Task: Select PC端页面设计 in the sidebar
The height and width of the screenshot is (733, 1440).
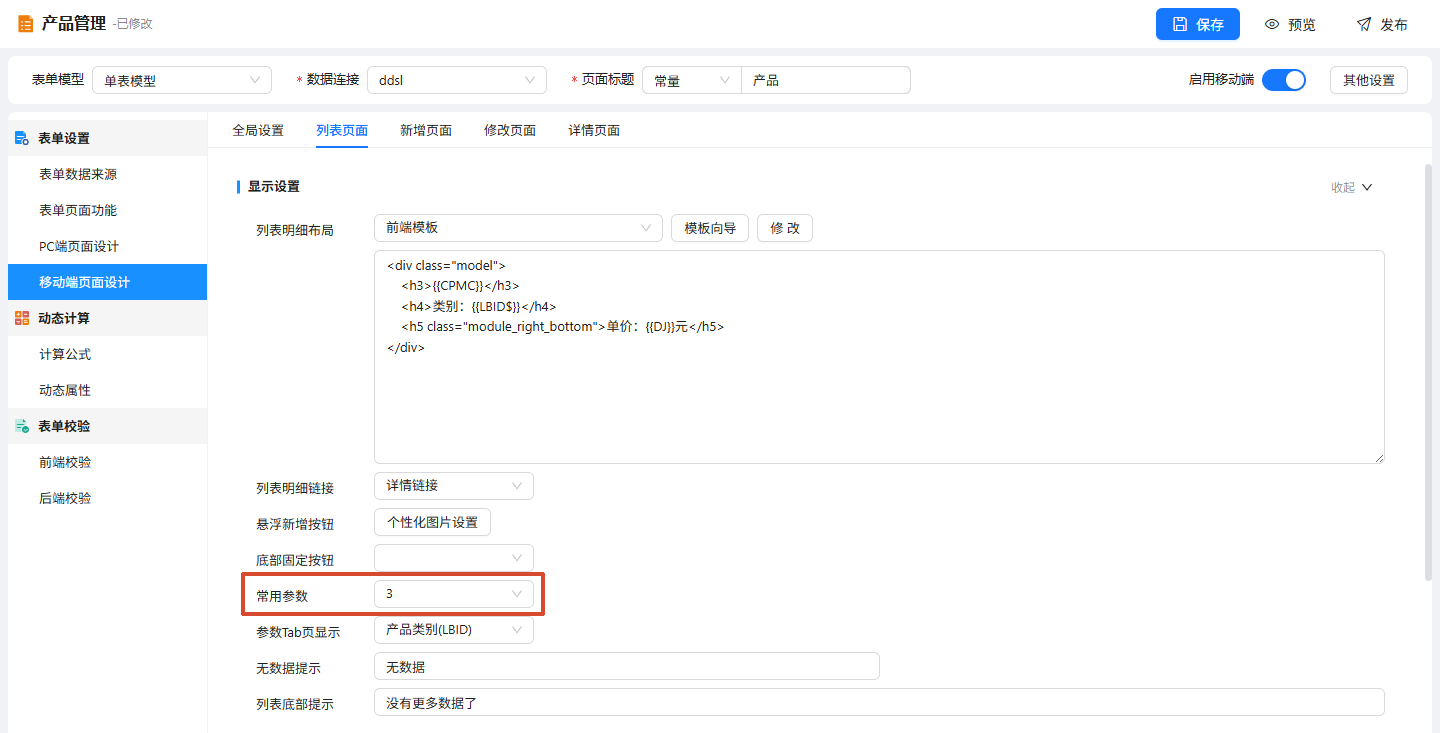Action: 107,246
